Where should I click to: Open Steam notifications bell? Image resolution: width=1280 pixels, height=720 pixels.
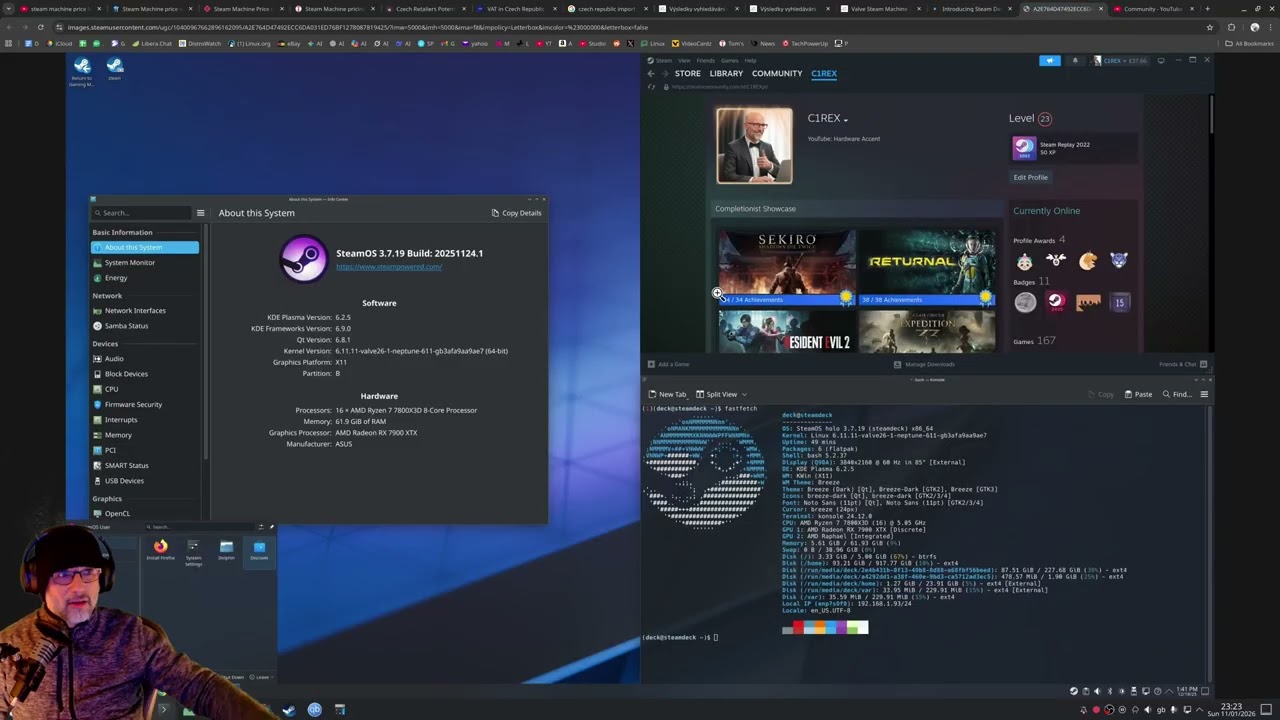(x=1075, y=60)
